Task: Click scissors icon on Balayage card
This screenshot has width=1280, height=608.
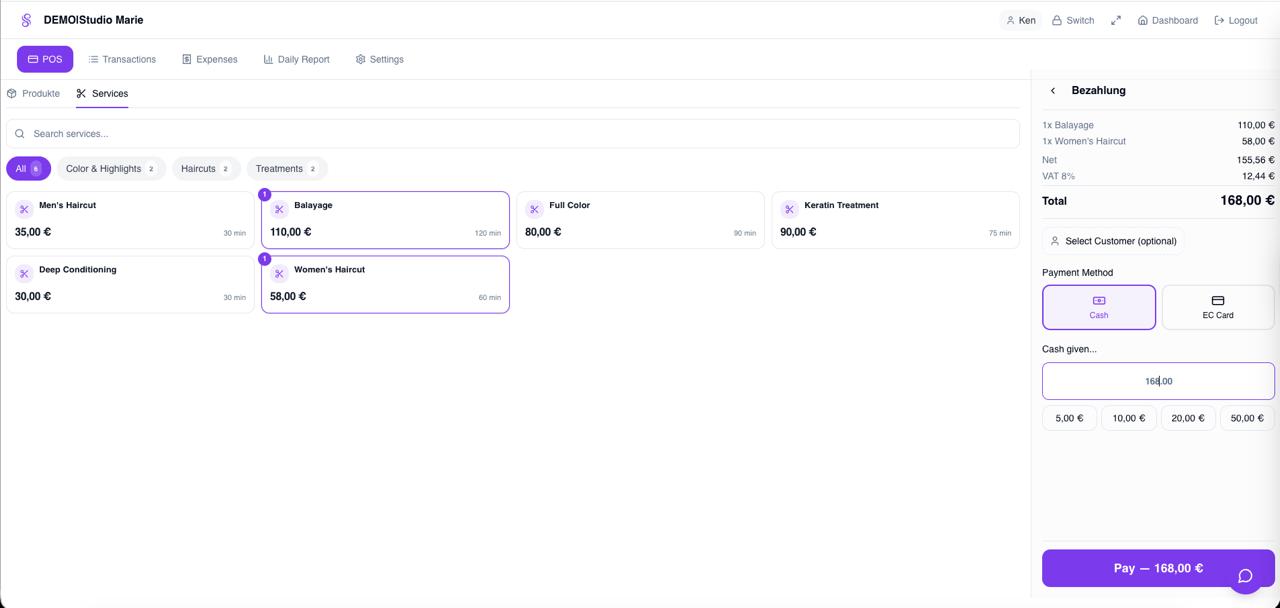Action: point(279,210)
